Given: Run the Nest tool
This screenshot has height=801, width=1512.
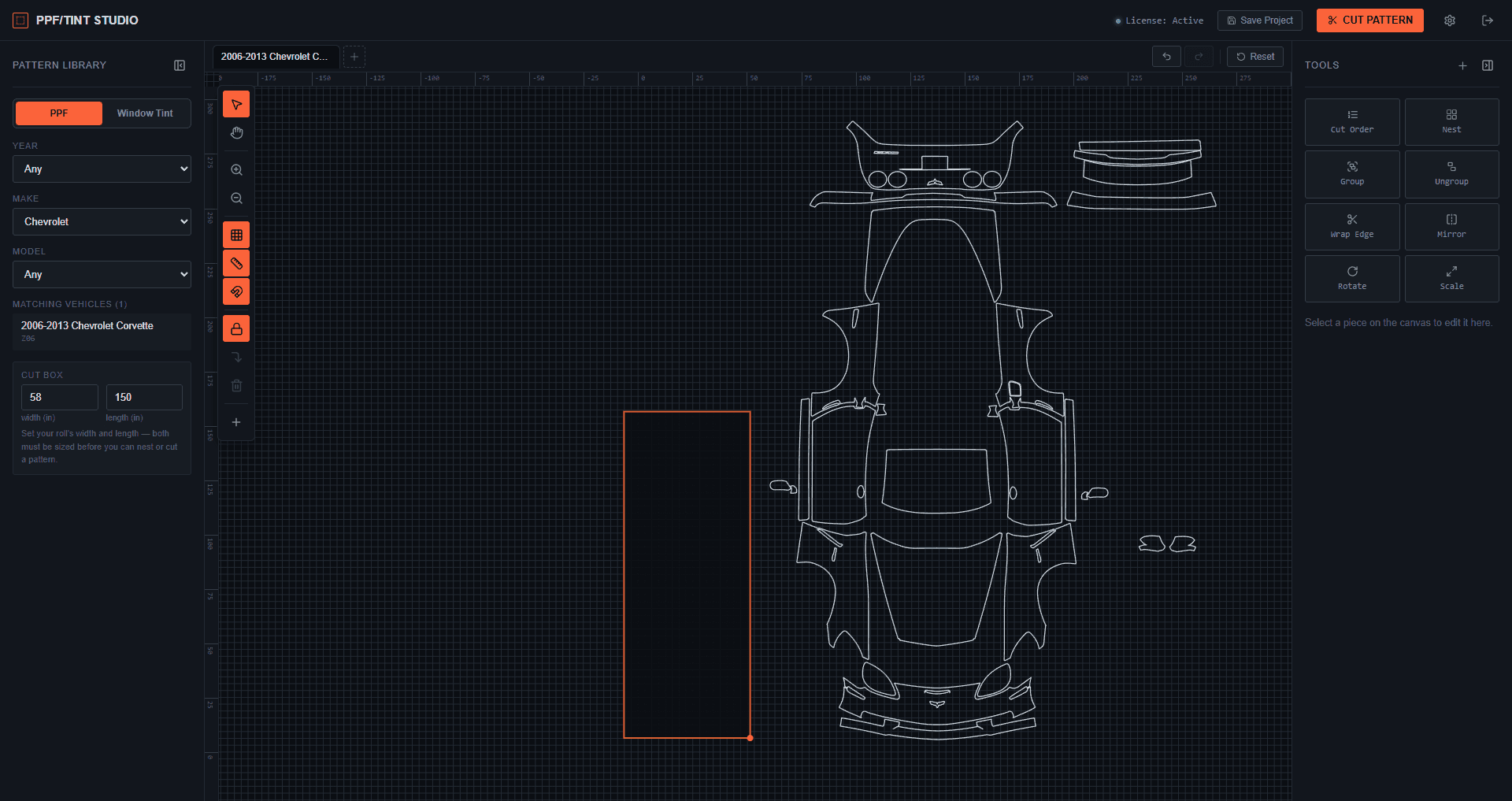Looking at the screenshot, I should [x=1451, y=122].
